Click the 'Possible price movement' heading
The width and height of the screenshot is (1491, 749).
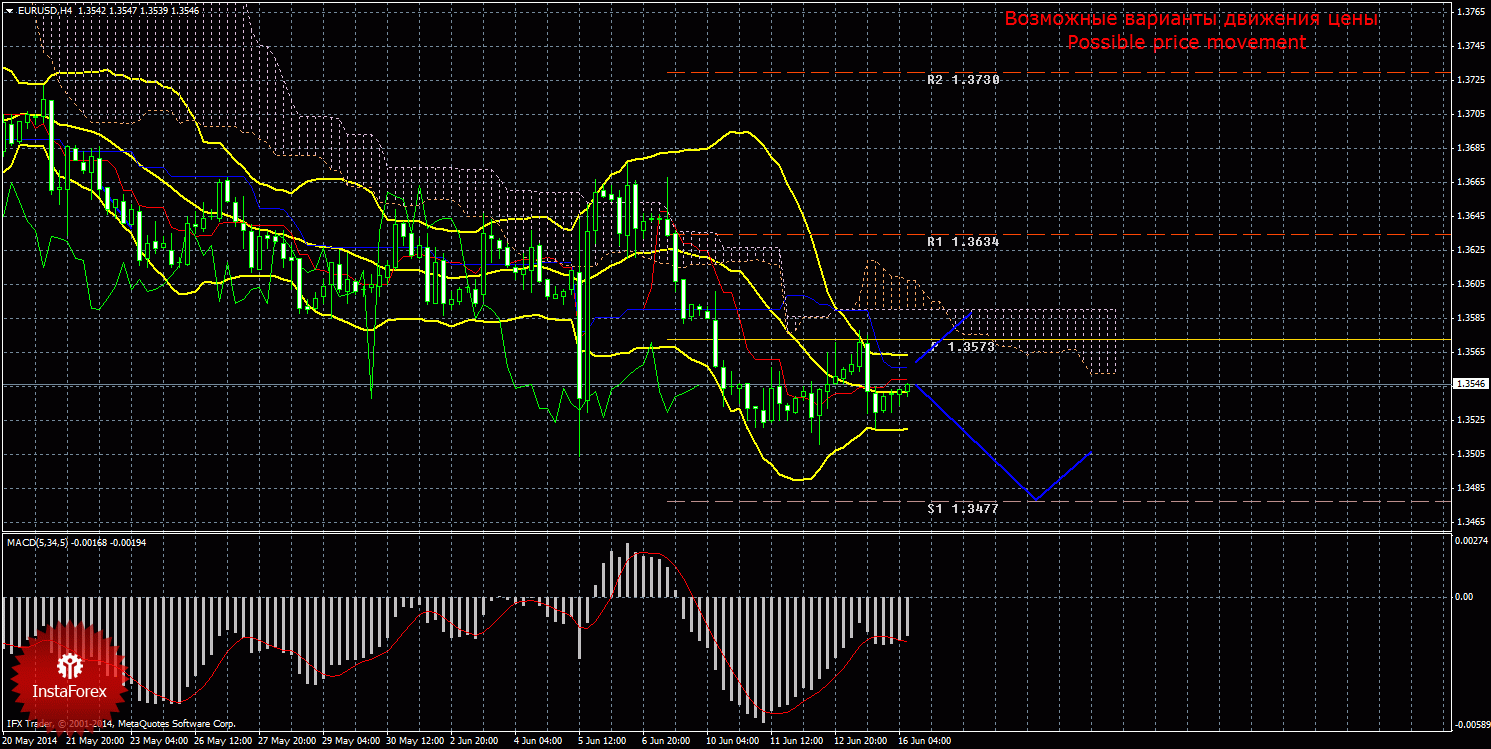tap(1186, 42)
